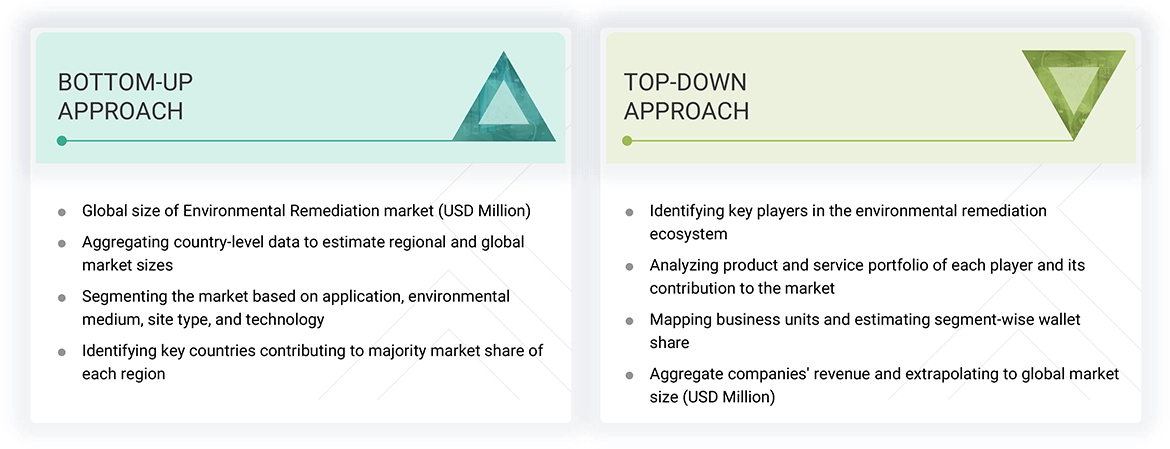Click the green downward triangle icon
Screen dimensions: 1170x449
click(1073, 91)
